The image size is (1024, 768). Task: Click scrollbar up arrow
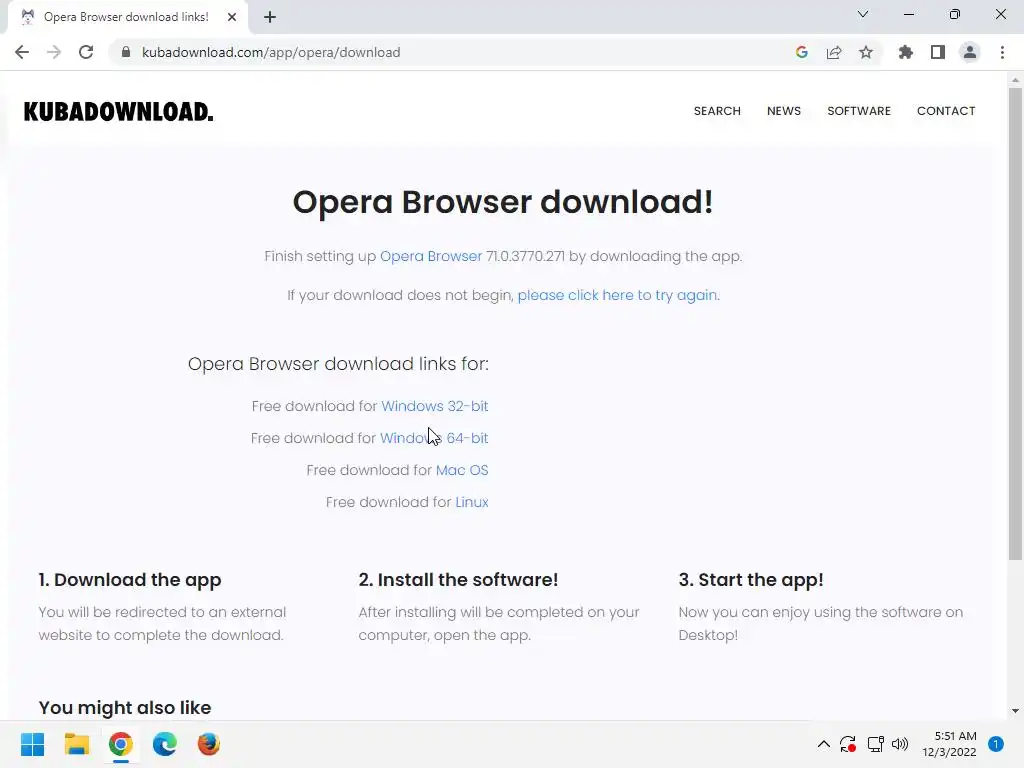coord(1015,80)
